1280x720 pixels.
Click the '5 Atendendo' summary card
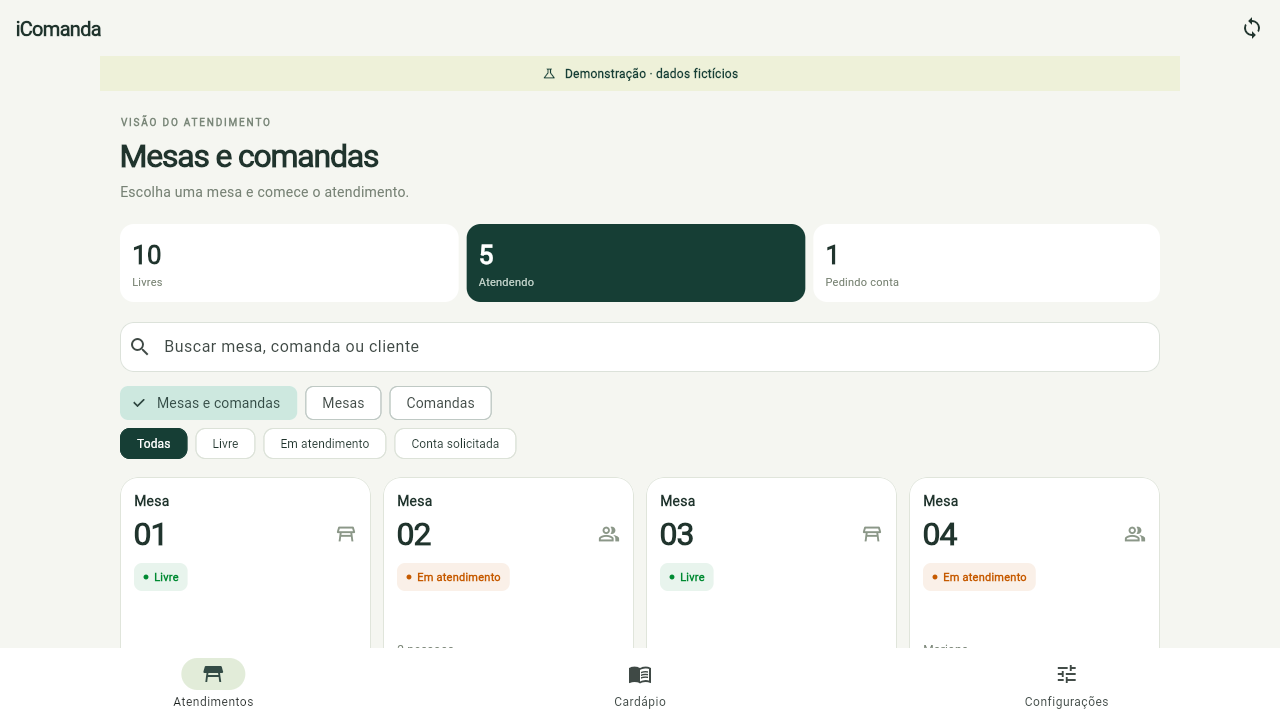click(636, 263)
